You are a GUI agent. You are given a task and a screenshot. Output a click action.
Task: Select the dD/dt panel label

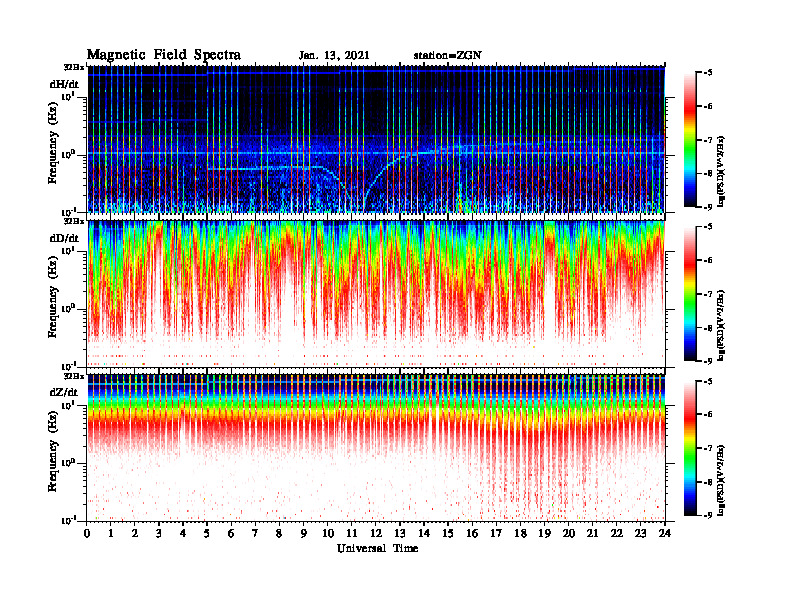point(64,238)
